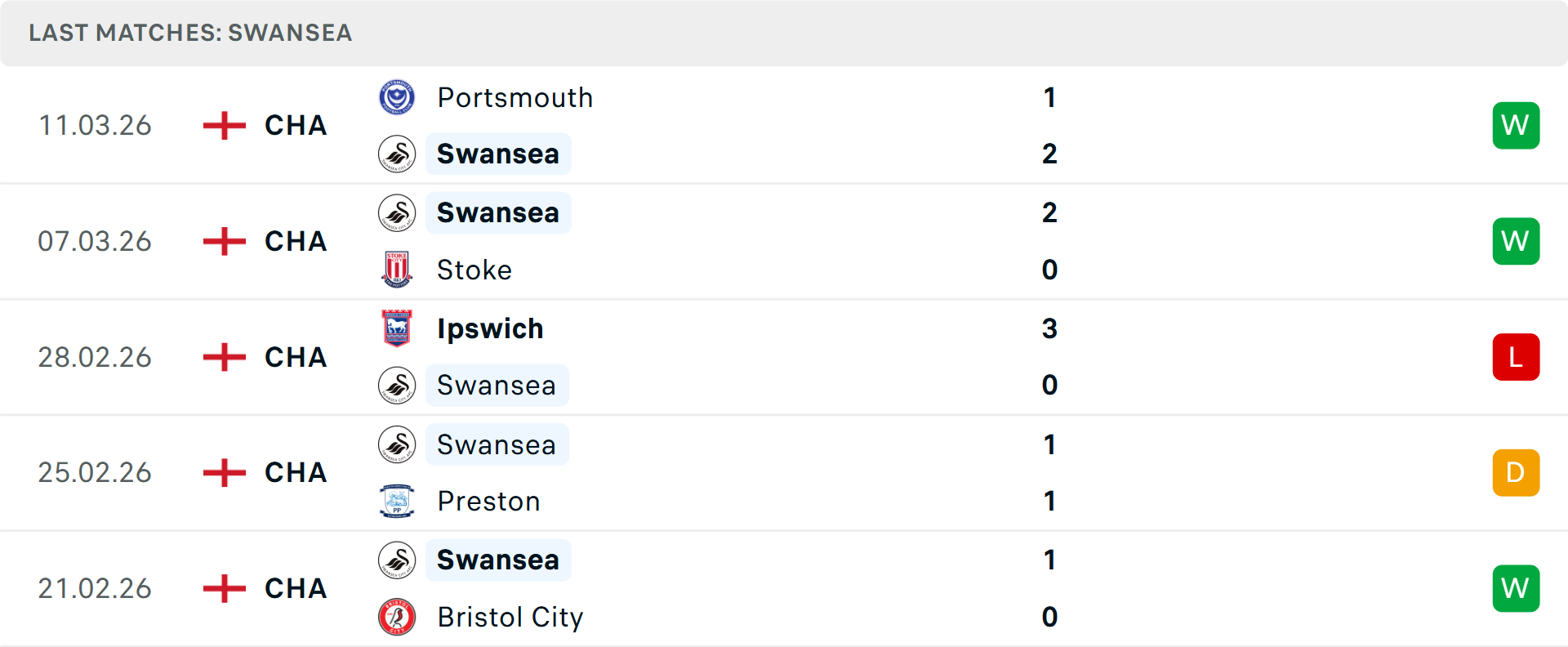Select the Bristol City robin crest icon
1568x647 pixels.
[x=398, y=618]
